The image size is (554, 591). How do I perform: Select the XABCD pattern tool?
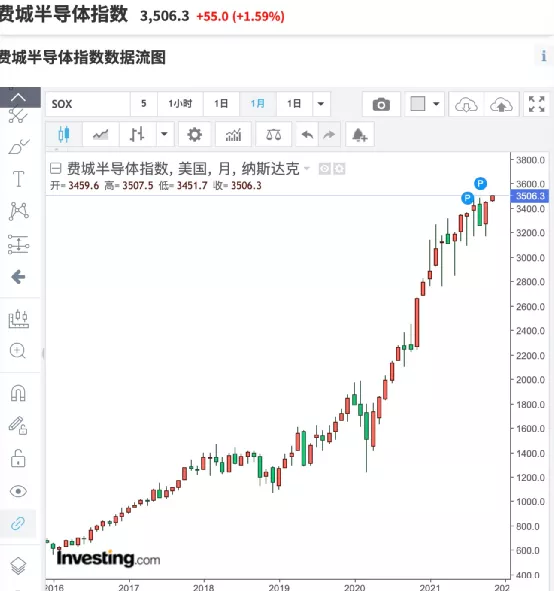click(18, 211)
